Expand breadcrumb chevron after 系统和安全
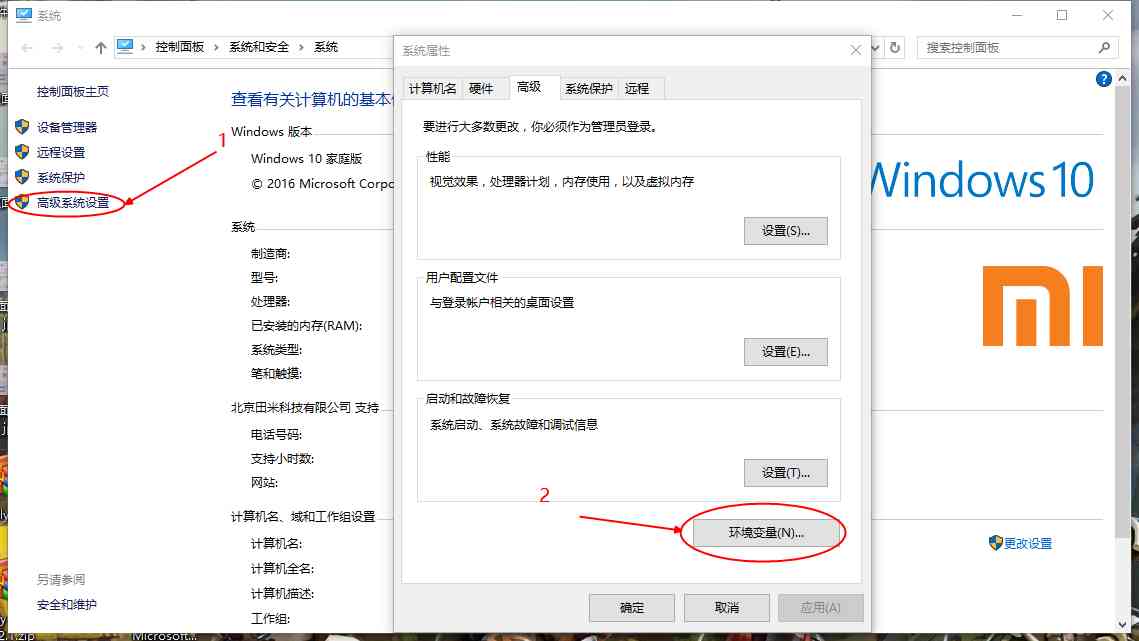This screenshot has height=641, width=1139. point(301,47)
